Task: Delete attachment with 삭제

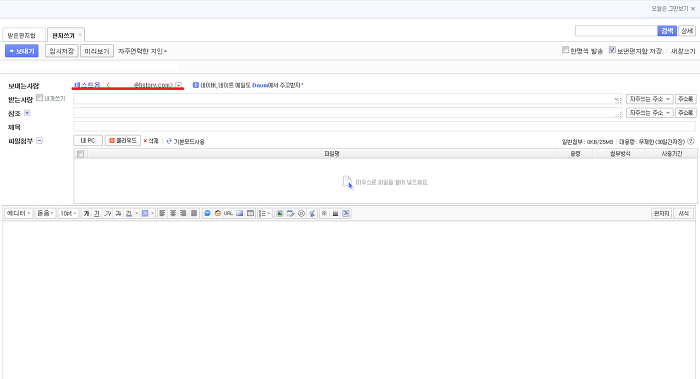Action: [x=151, y=141]
